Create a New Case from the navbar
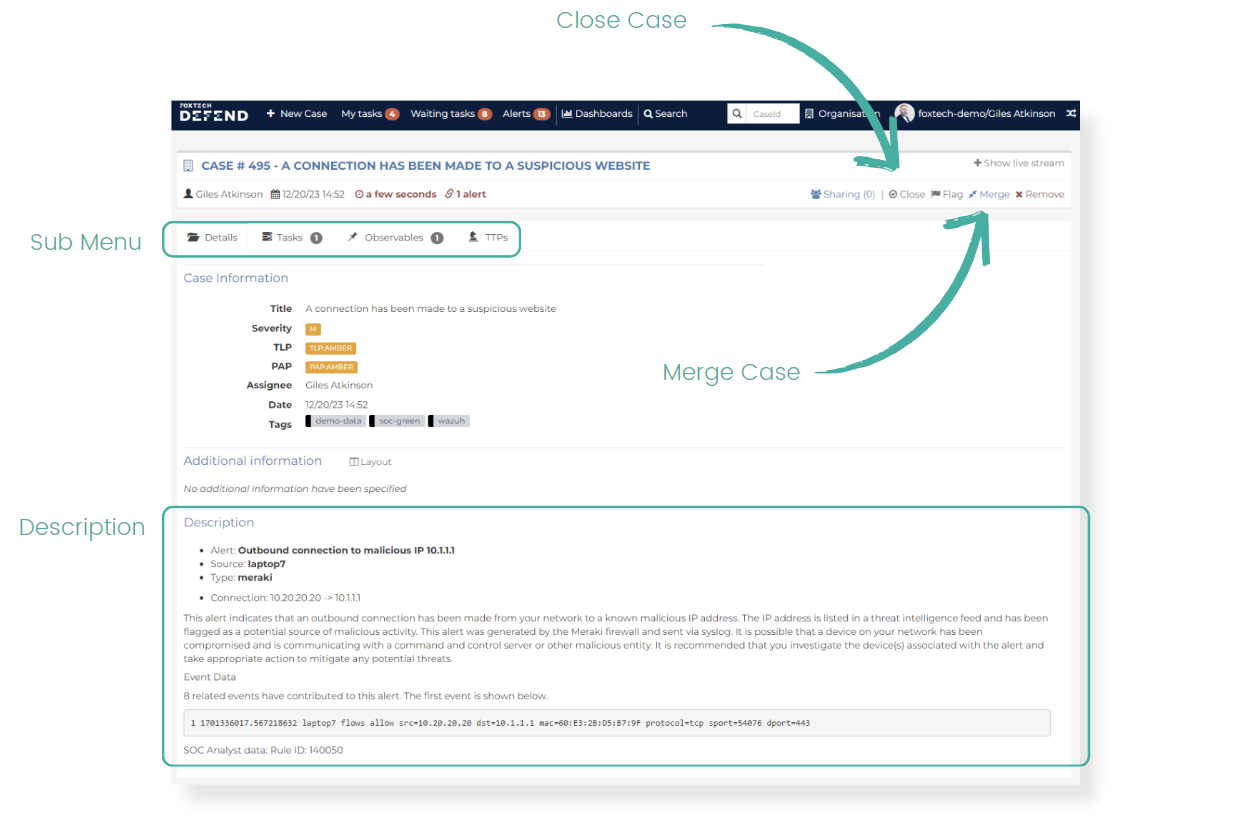 (x=297, y=114)
